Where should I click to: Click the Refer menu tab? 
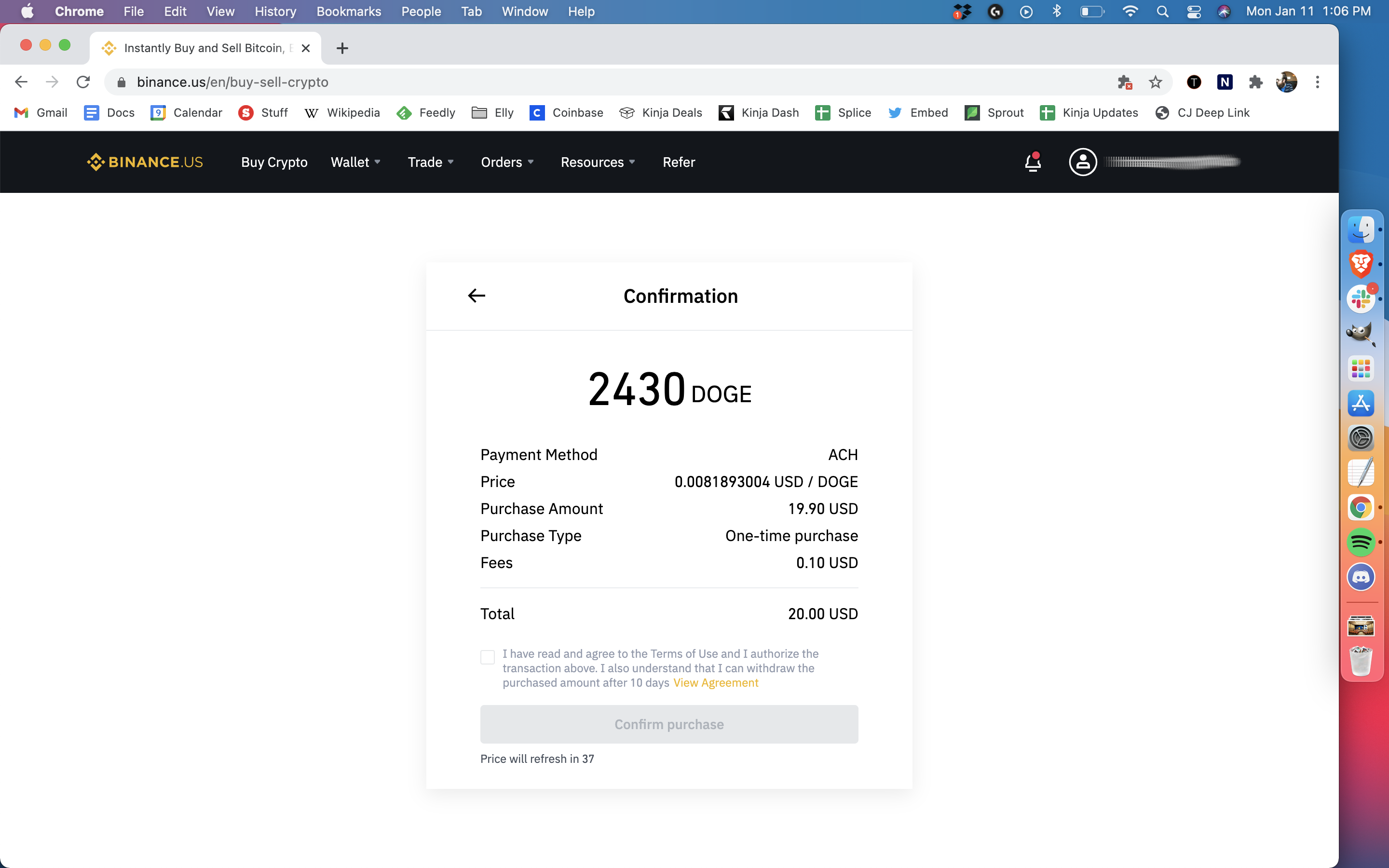coord(679,162)
